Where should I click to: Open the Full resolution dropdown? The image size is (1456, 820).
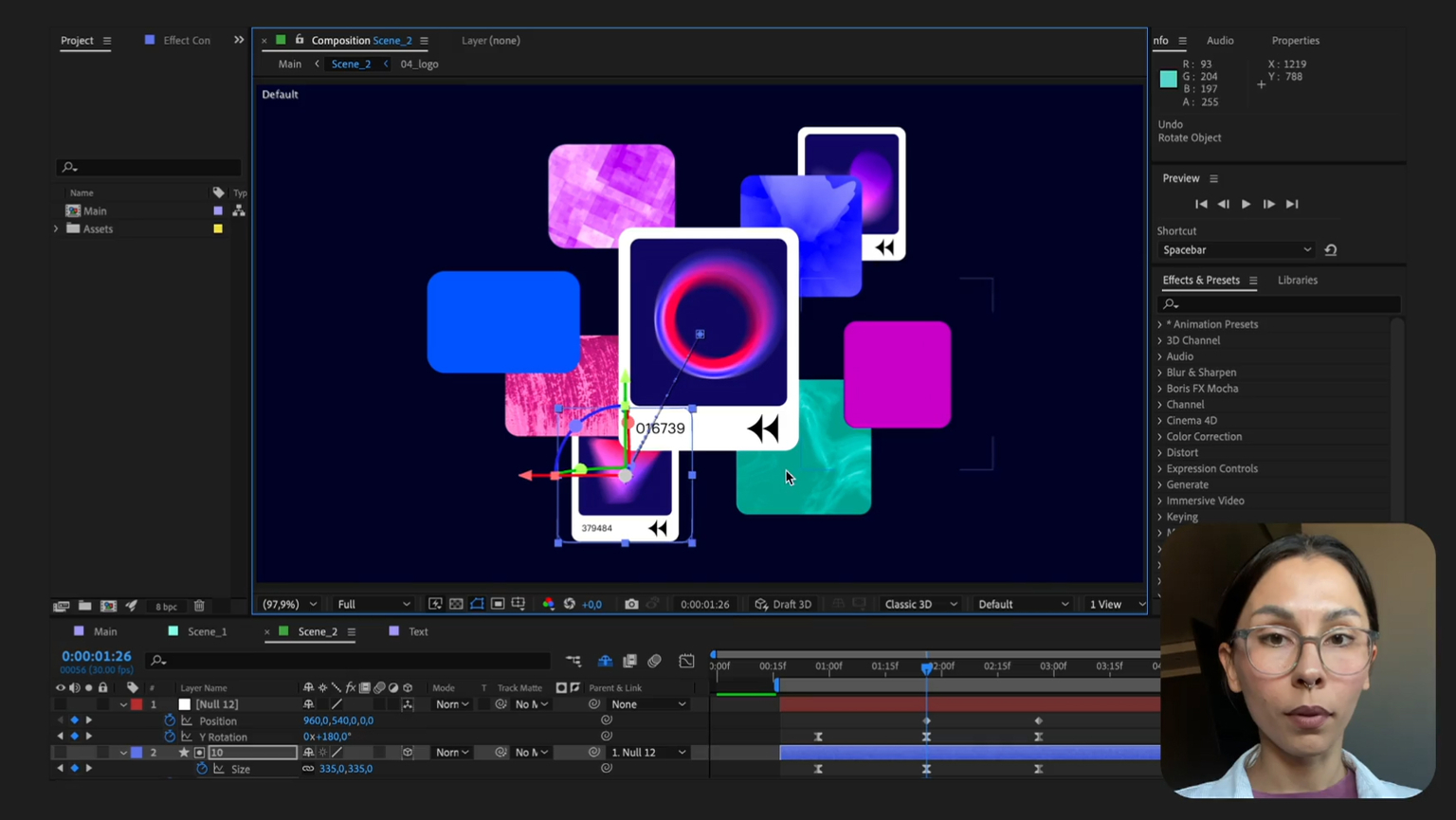pos(373,605)
